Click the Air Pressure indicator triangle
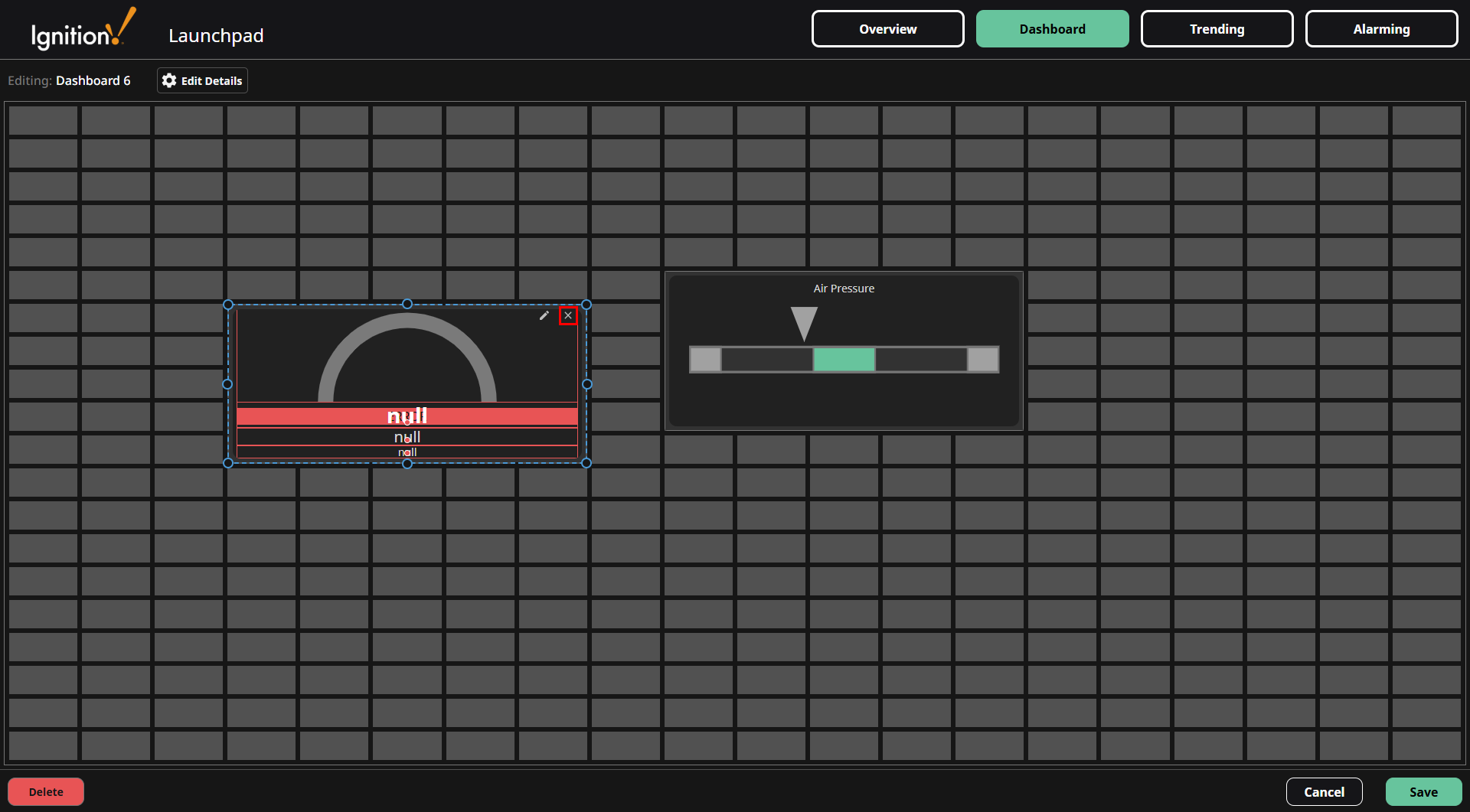1470x812 pixels. click(x=804, y=321)
